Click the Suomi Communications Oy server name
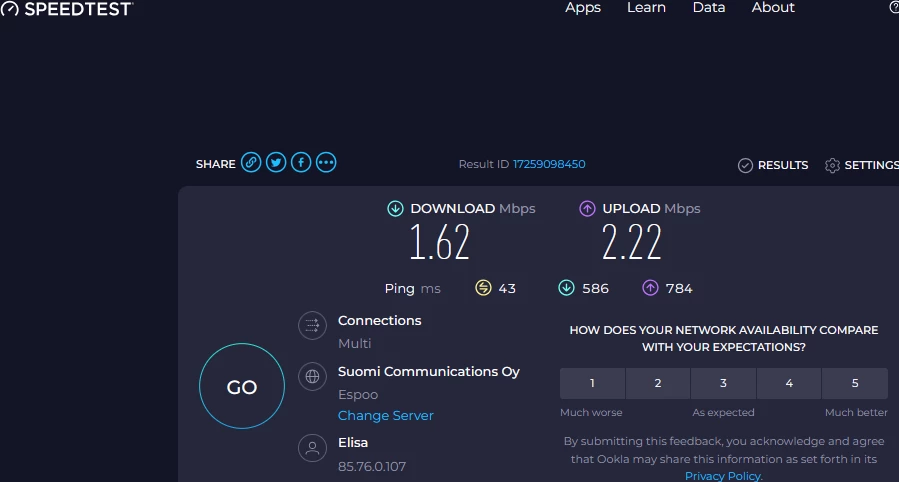Screen dimensions: 899x482 point(428,372)
